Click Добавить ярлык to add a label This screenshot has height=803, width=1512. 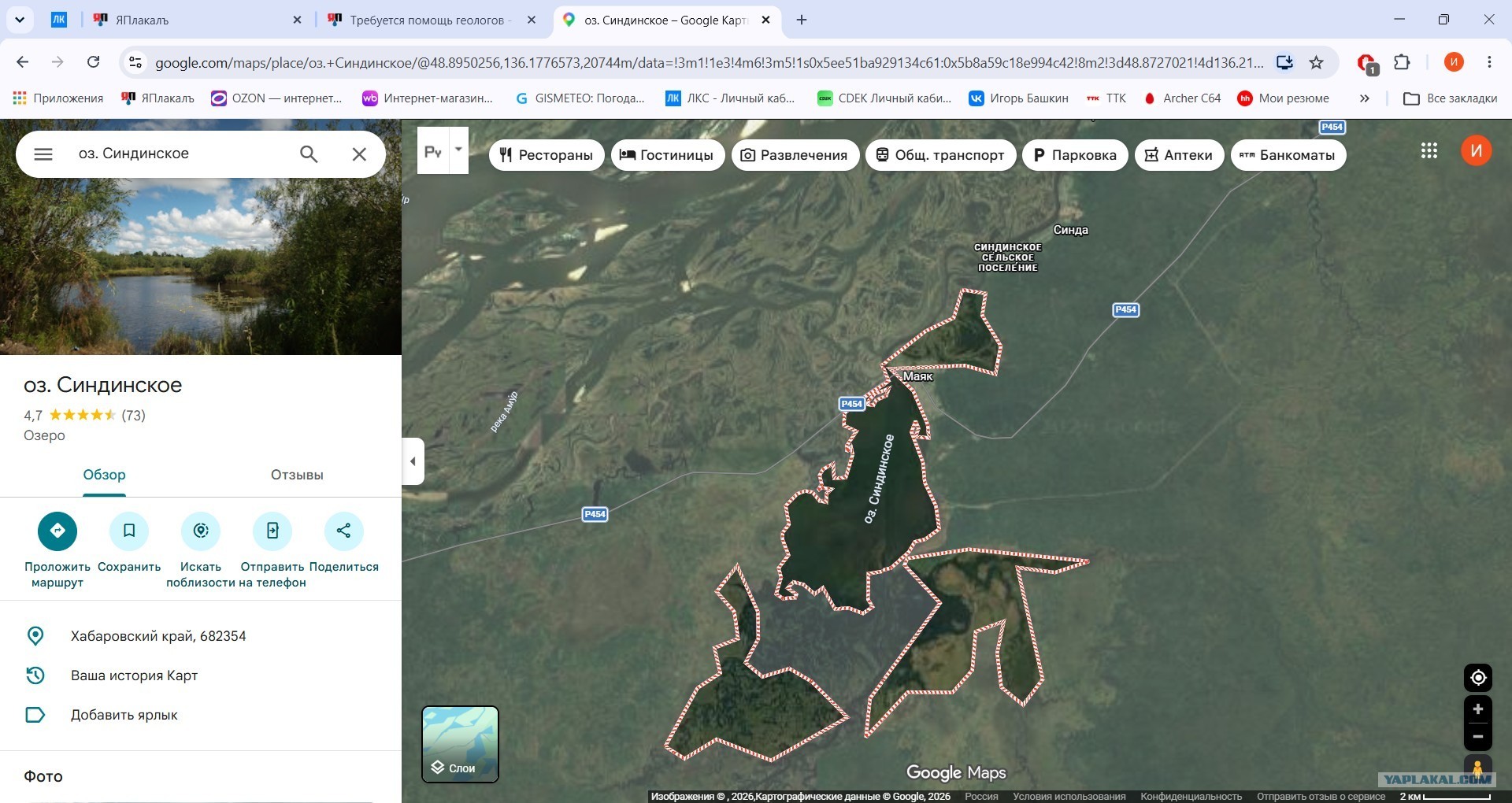[124, 715]
